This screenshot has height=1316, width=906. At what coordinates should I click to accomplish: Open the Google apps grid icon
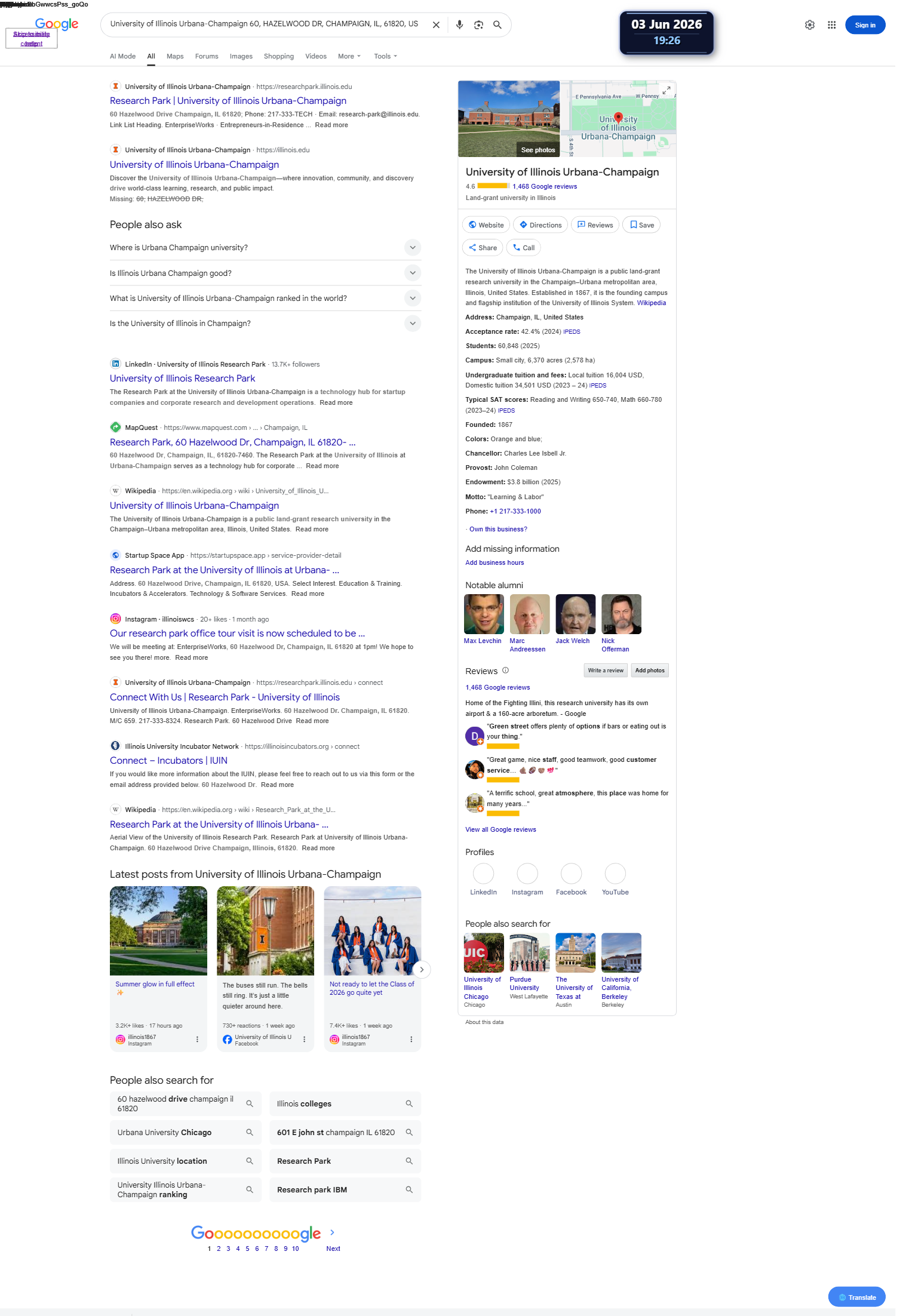pos(831,25)
